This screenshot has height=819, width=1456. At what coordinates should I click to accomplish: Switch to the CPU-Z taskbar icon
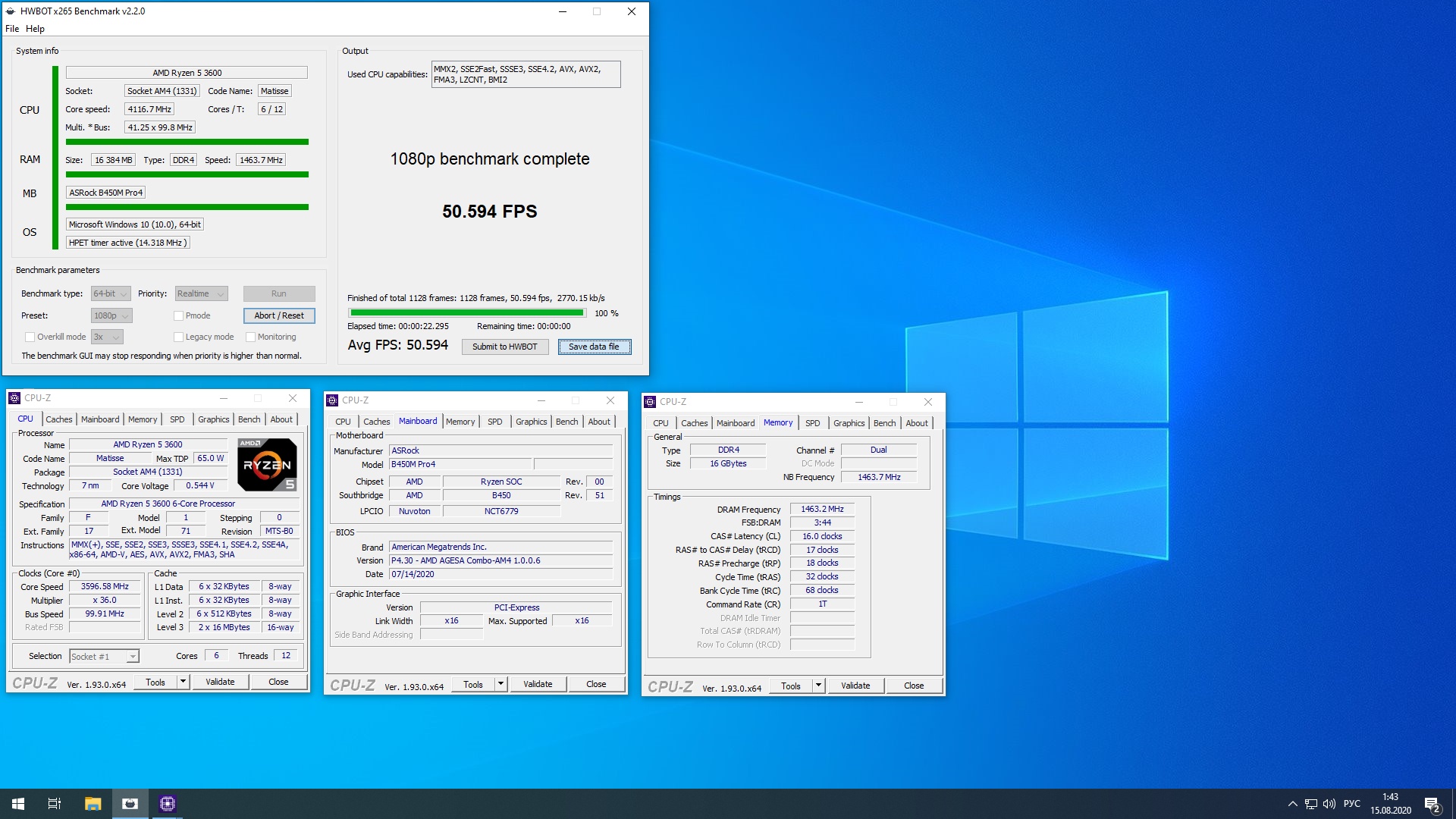click(168, 804)
